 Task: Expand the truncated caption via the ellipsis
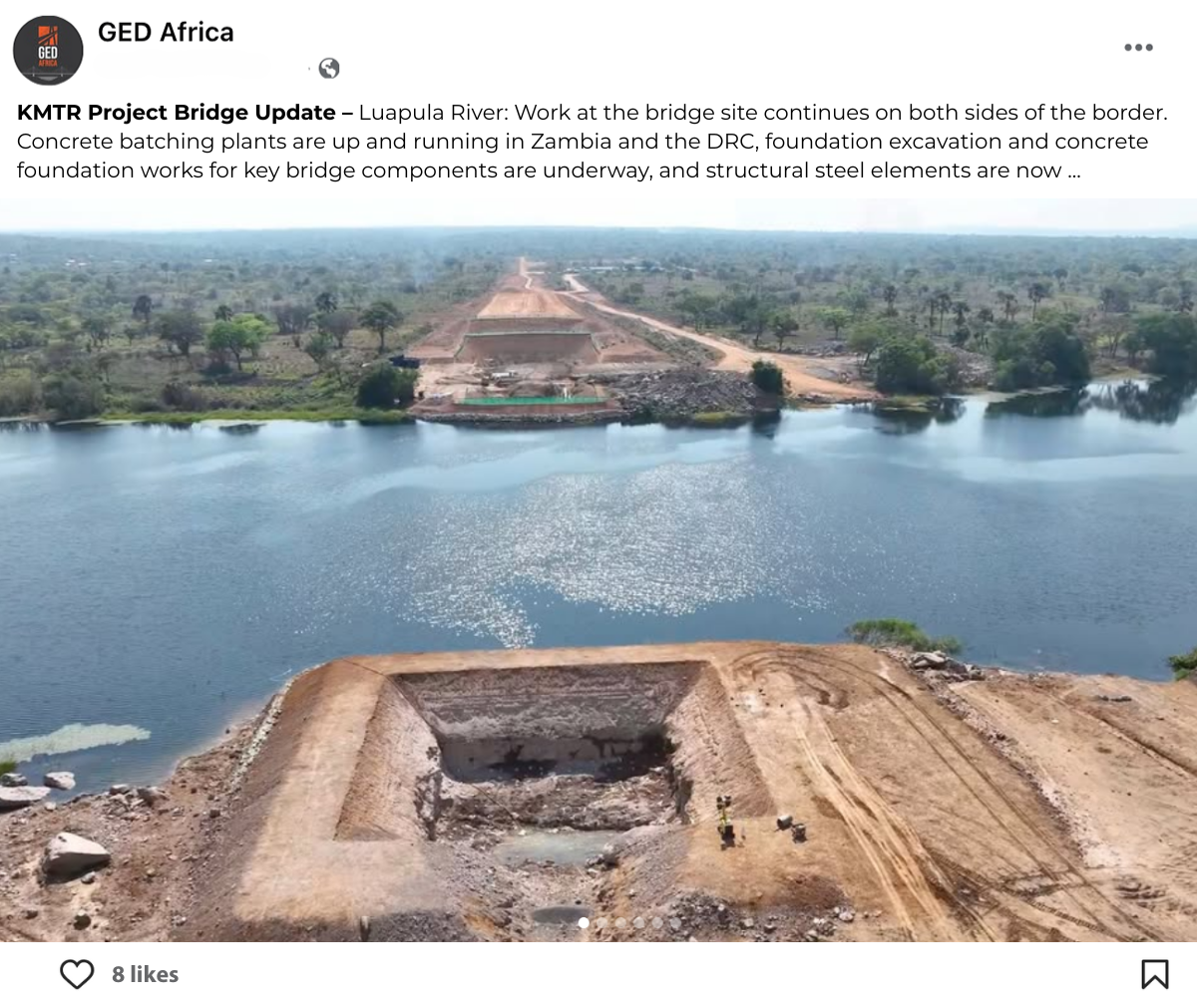point(1073,170)
